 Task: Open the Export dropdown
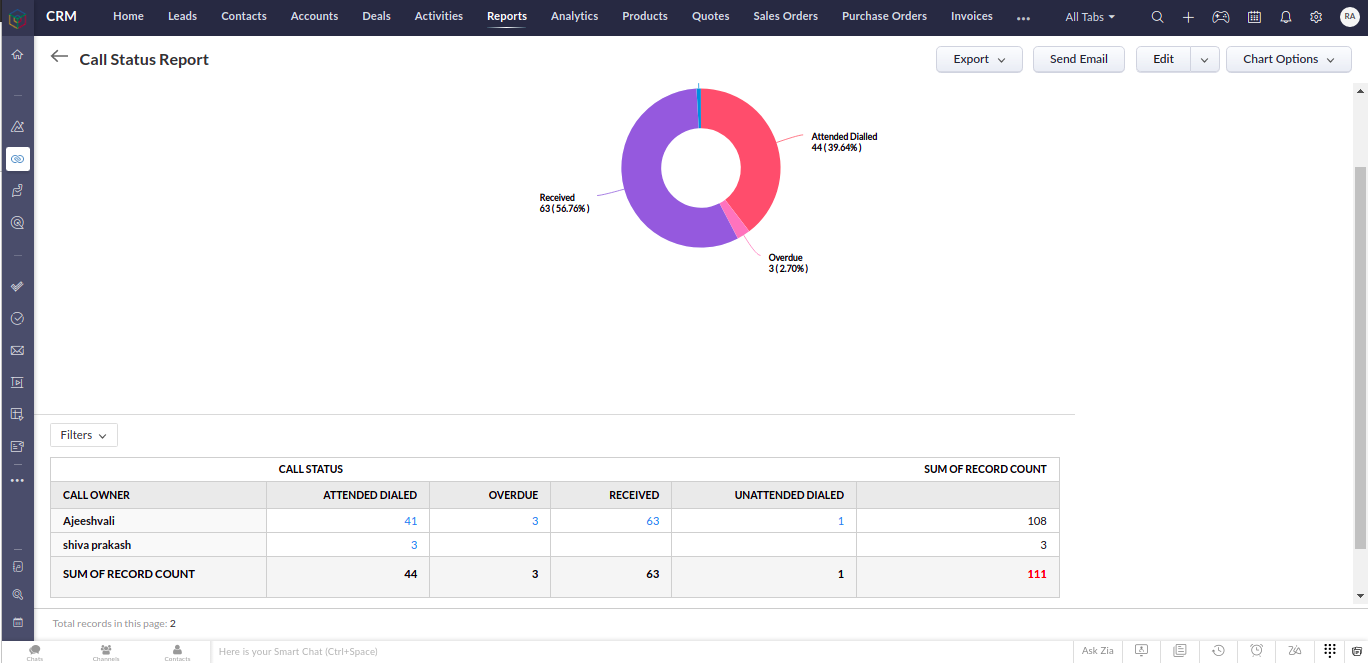click(x=979, y=59)
